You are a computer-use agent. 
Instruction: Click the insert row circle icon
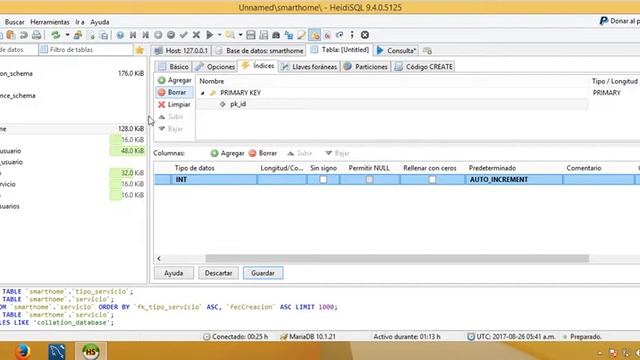click(x=158, y=35)
